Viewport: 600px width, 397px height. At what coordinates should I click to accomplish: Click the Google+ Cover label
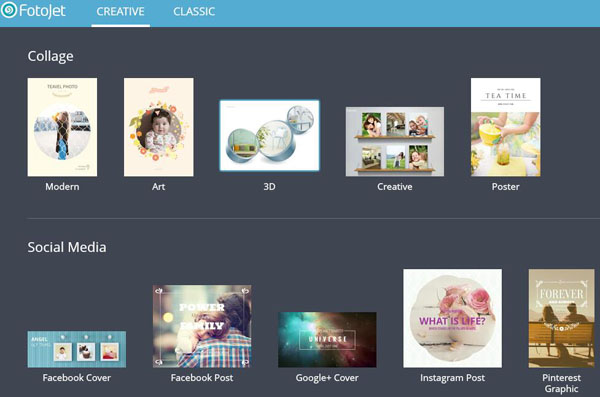[327, 378]
